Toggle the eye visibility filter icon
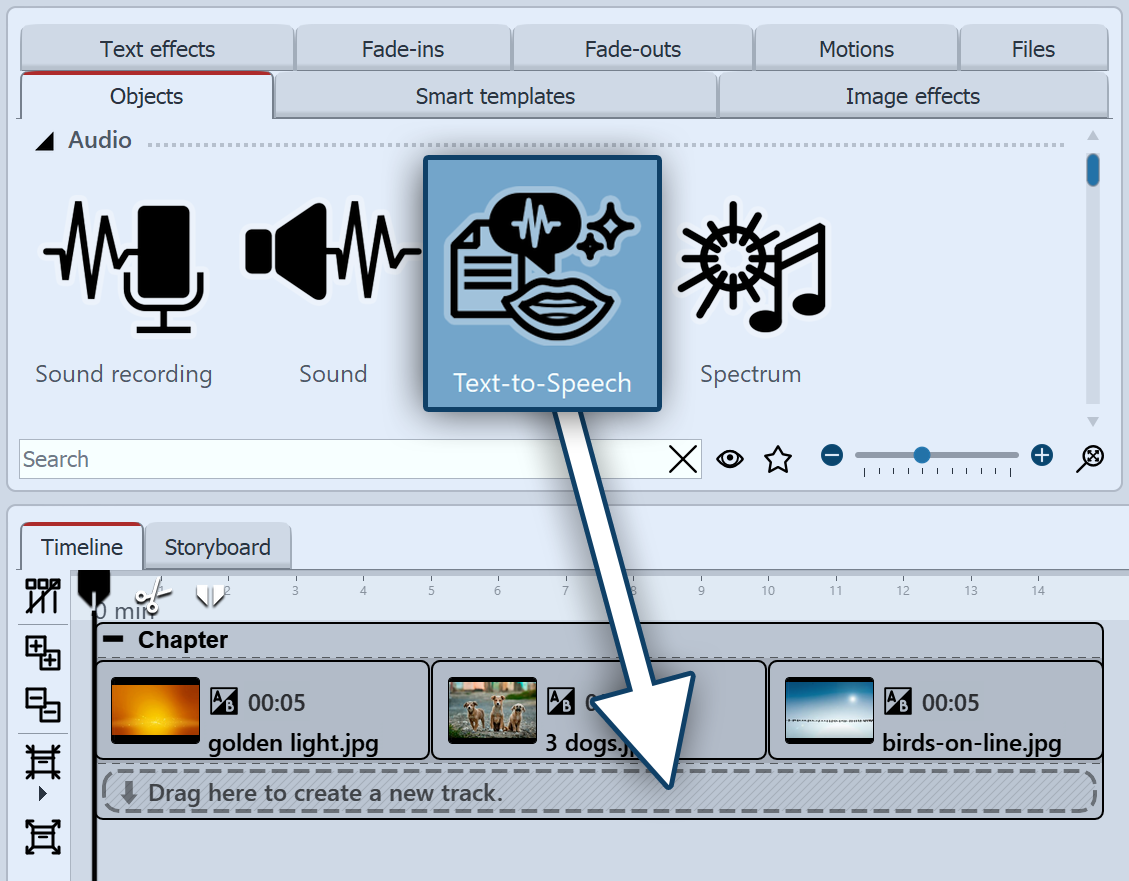 (730, 459)
